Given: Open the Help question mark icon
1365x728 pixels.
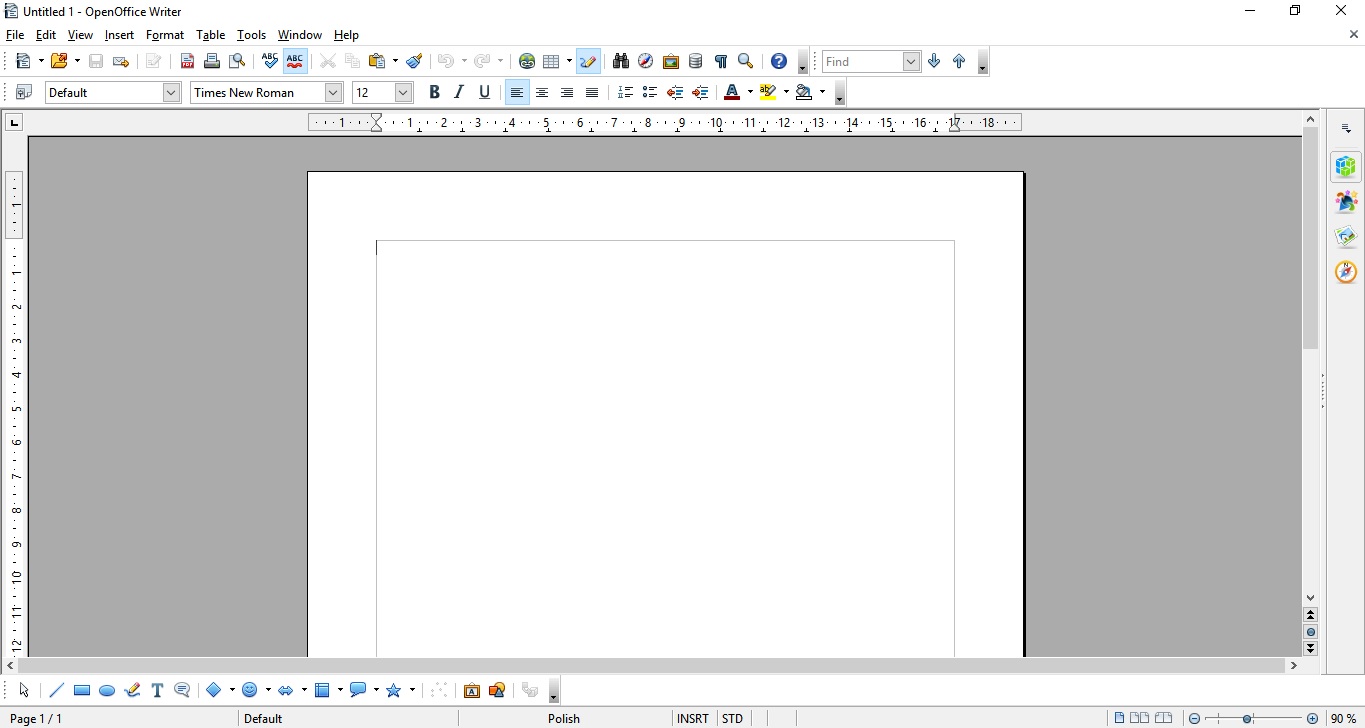Looking at the screenshot, I should pyautogui.click(x=779, y=62).
